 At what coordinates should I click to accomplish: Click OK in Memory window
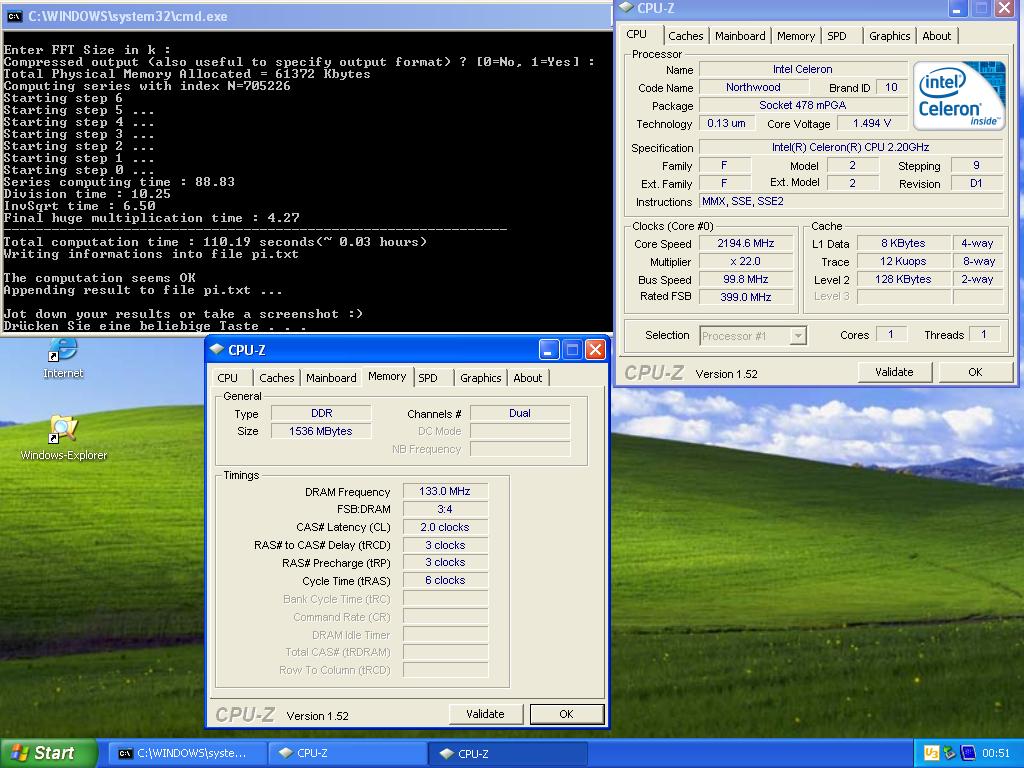566,714
